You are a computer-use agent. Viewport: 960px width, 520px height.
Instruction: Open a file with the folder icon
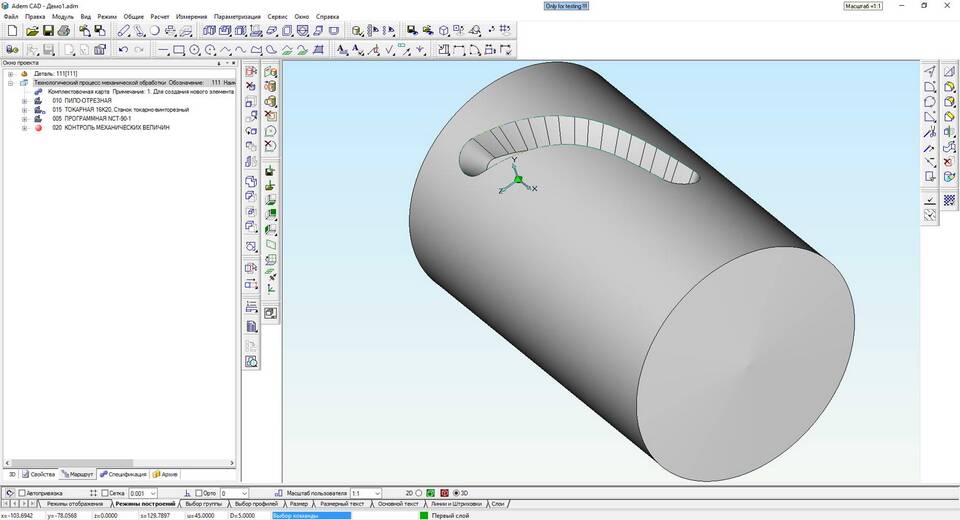[32, 31]
